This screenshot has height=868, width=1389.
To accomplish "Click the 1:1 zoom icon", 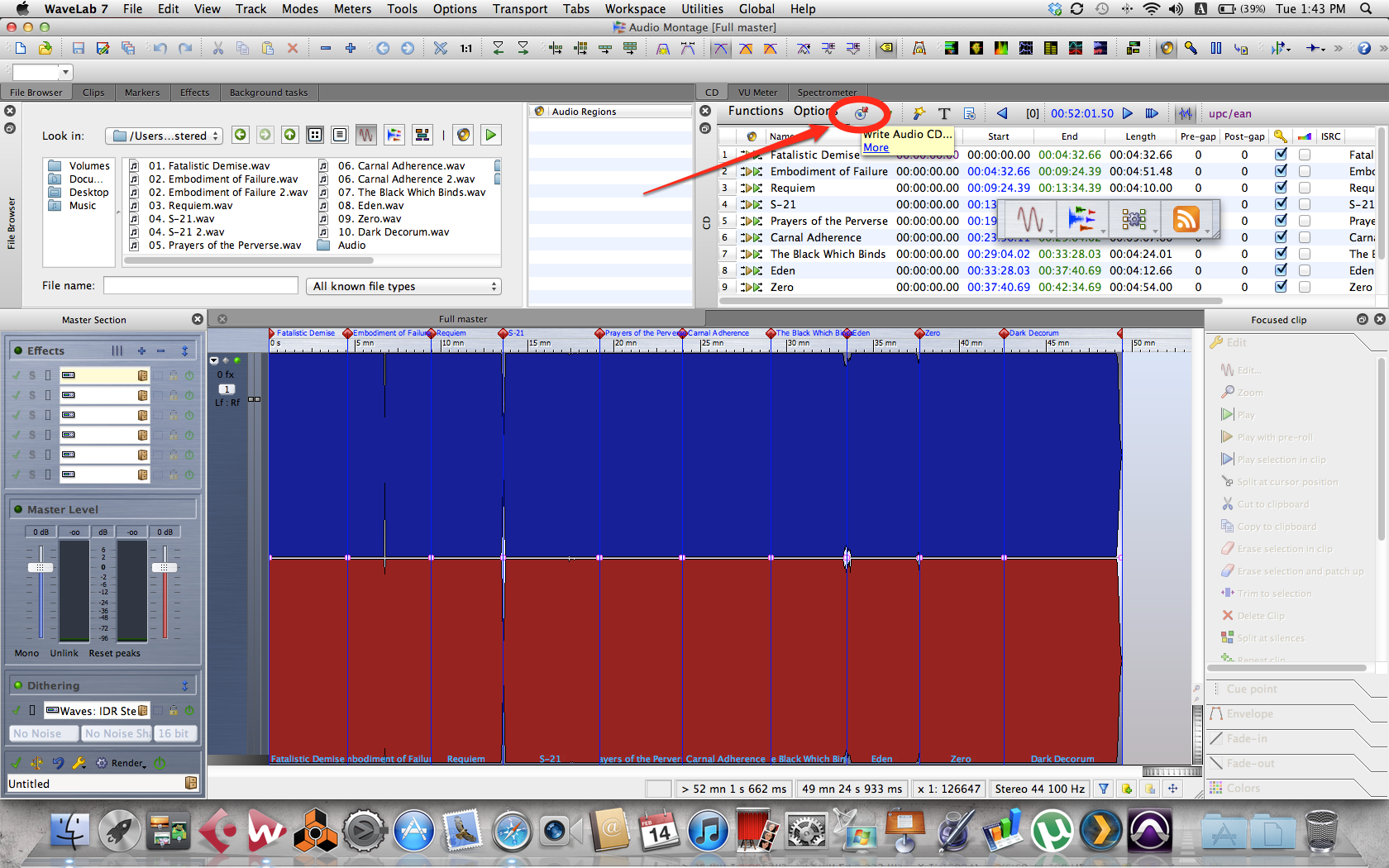I will [x=466, y=49].
